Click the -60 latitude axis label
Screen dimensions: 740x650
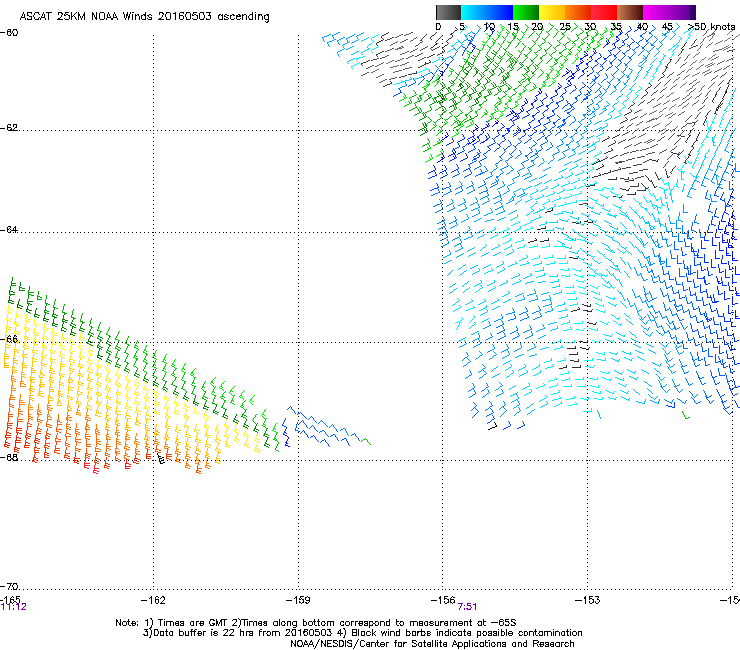[9, 33]
